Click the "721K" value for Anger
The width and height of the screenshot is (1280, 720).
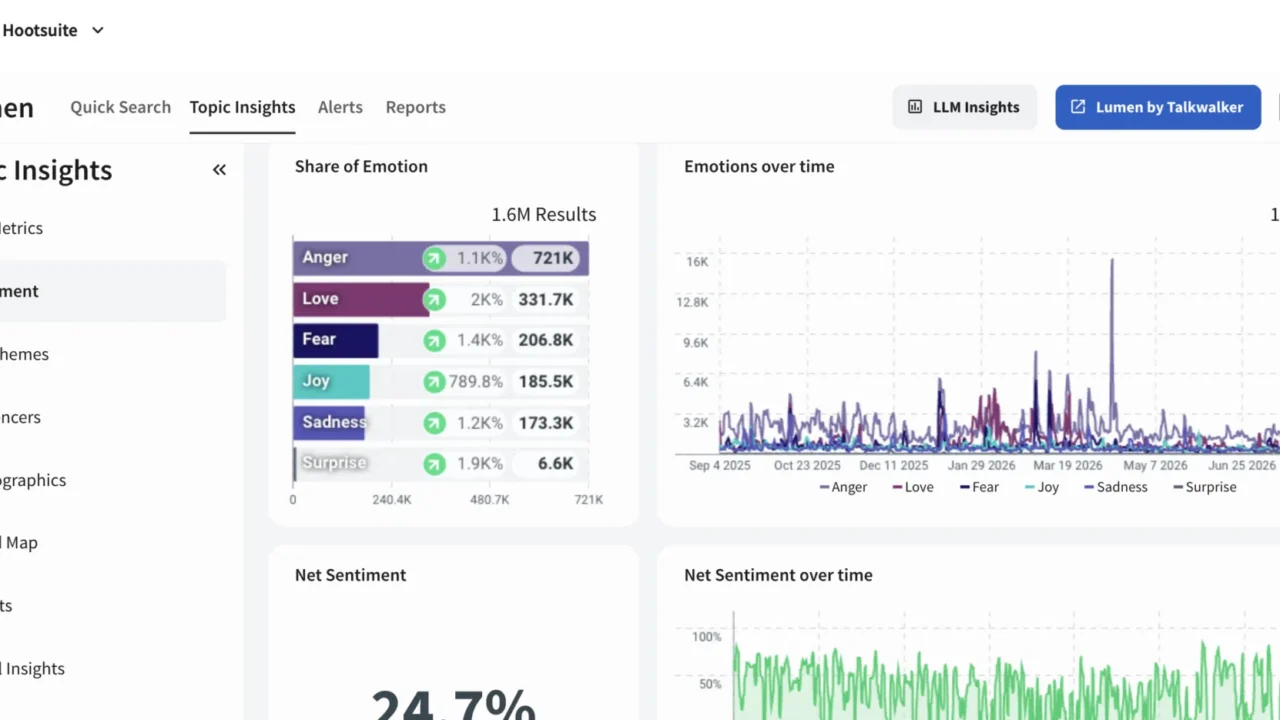click(x=553, y=258)
